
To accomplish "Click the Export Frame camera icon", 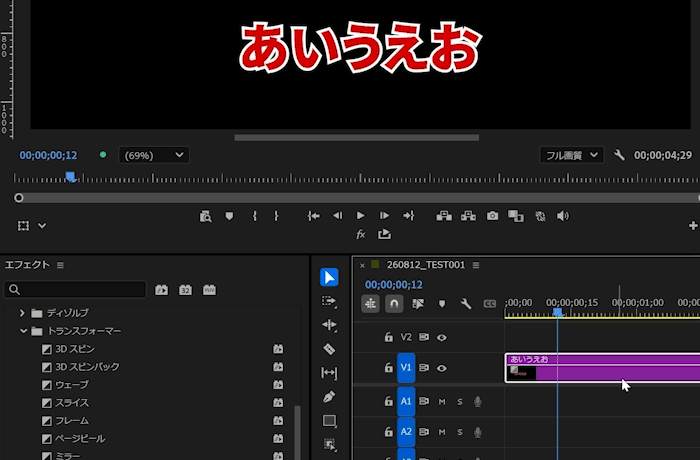I will coord(492,216).
